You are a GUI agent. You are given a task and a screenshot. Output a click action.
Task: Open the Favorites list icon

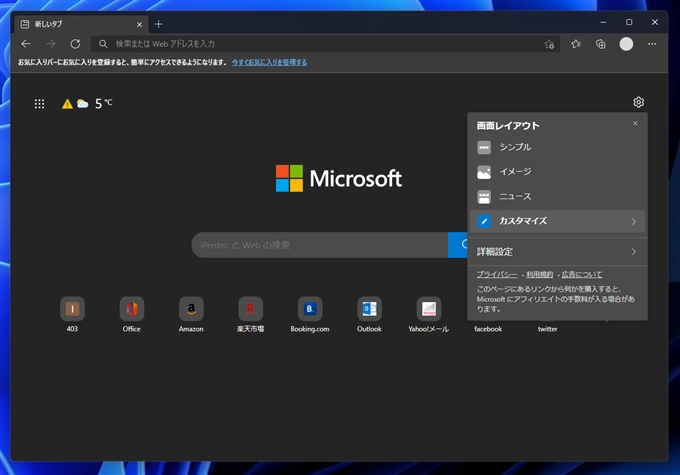pos(576,44)
